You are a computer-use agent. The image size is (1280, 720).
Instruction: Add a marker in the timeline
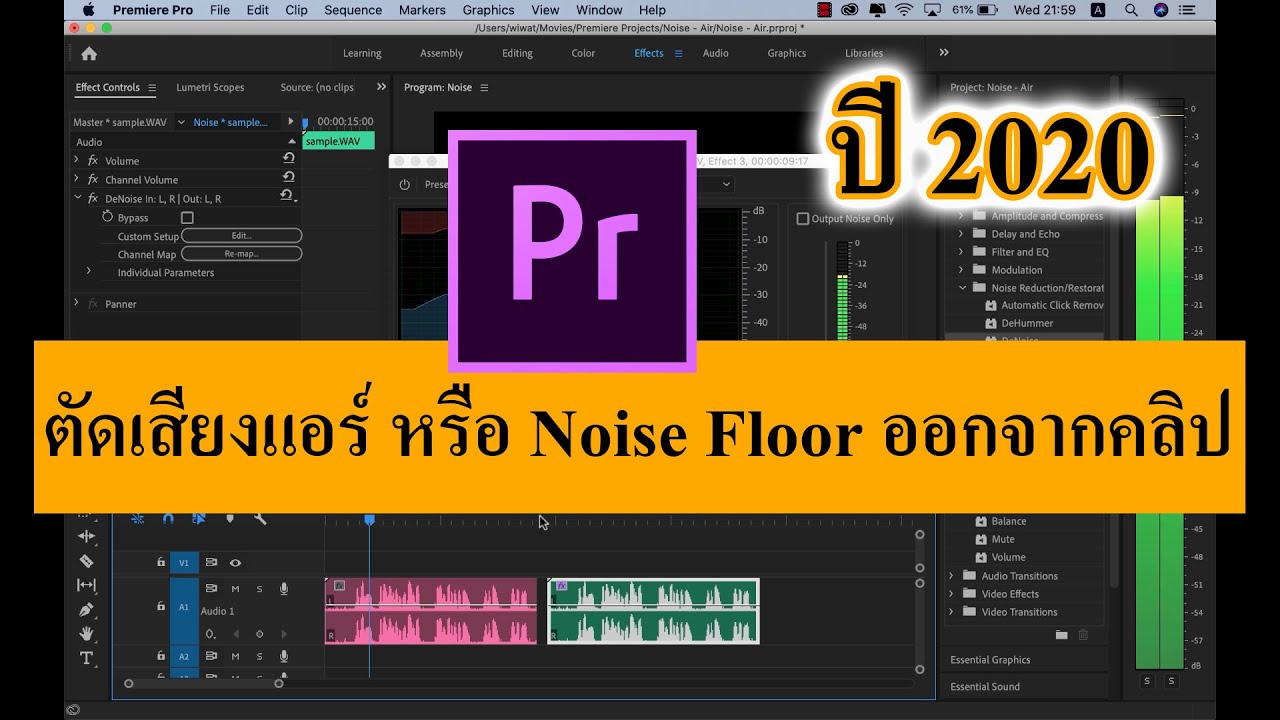point(229,518)
